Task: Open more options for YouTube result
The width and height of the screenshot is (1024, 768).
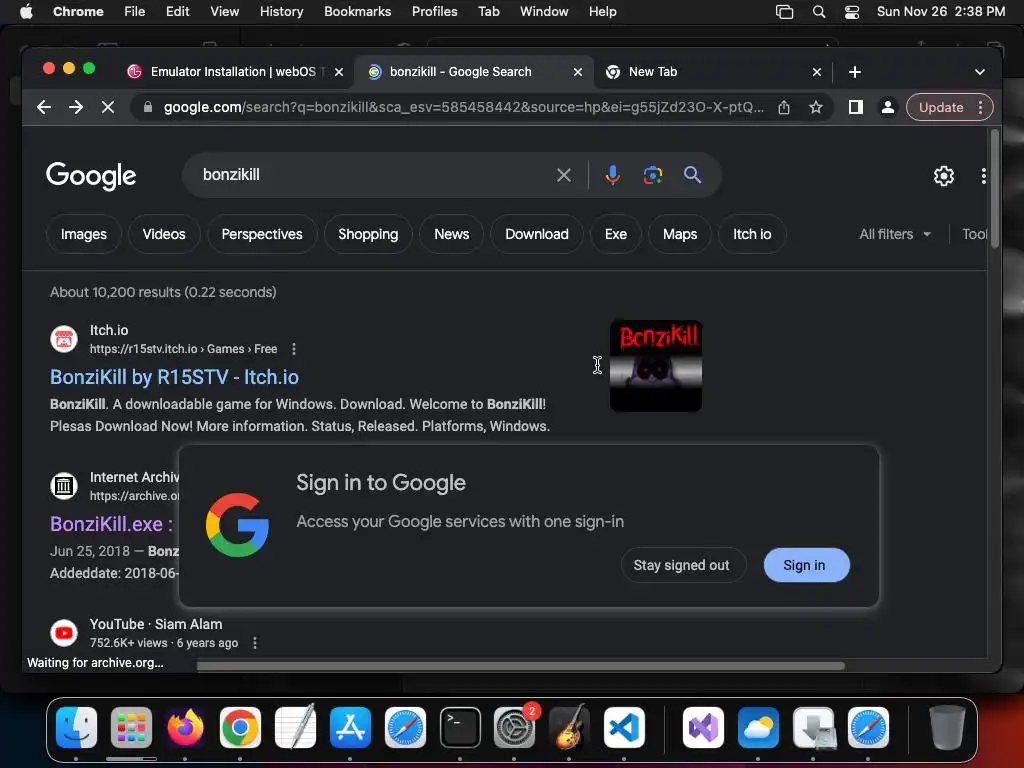Action: (x=255, y=643)
